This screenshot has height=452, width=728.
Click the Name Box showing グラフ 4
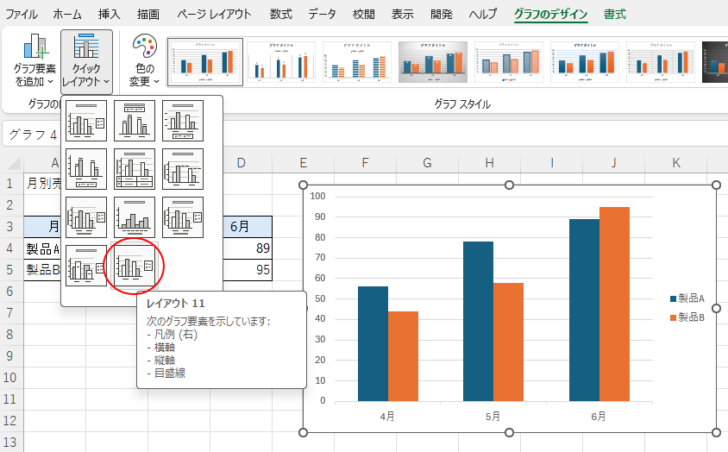(x=32, y=135)
